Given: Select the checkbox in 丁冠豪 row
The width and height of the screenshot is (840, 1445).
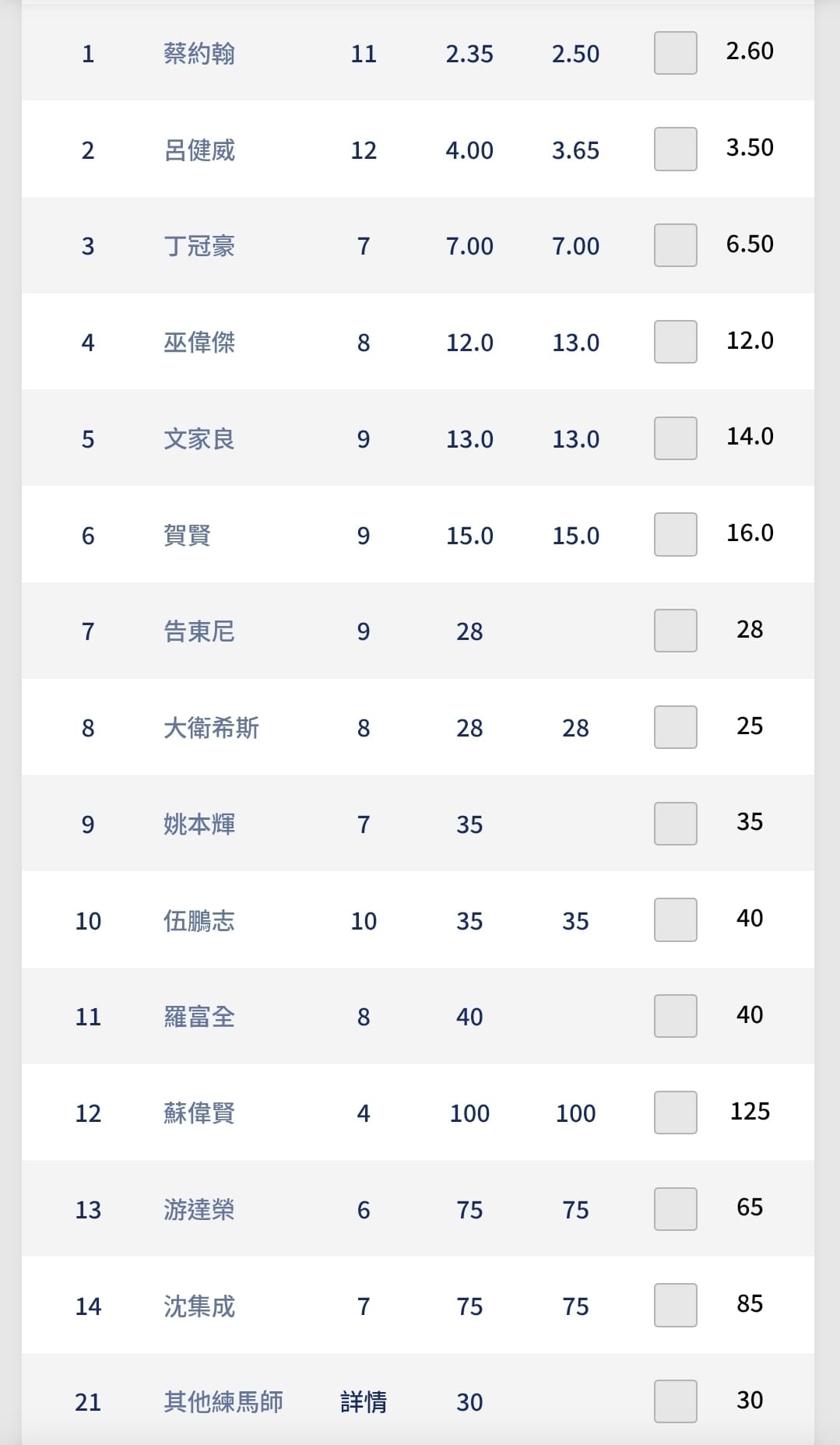Looking at the screenshot, I should (x=675, y=245).
